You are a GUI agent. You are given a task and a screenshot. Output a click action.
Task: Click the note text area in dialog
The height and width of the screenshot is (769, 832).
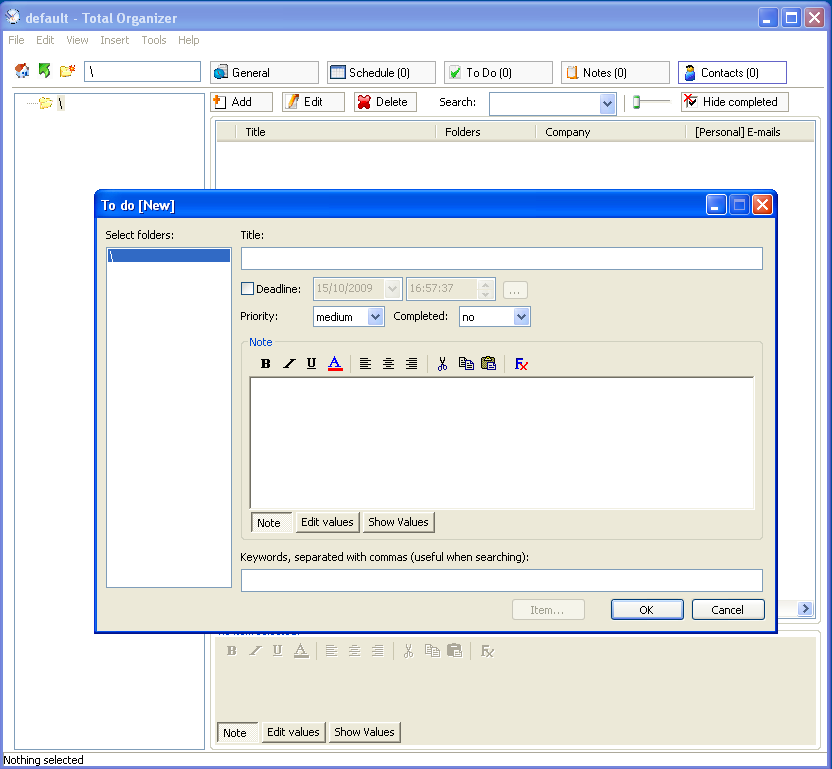(x=502, y=443)
